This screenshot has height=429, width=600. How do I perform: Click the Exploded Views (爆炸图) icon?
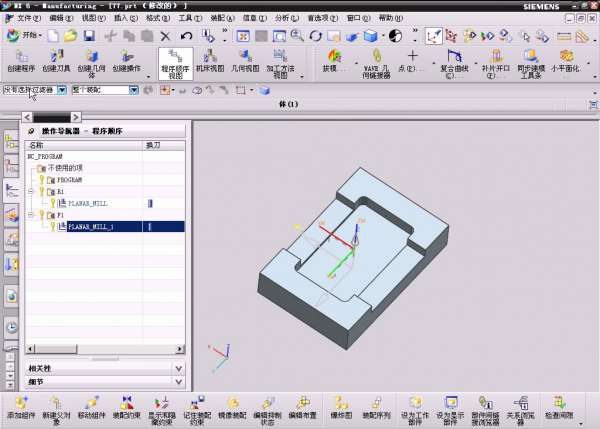coord(341,407)
